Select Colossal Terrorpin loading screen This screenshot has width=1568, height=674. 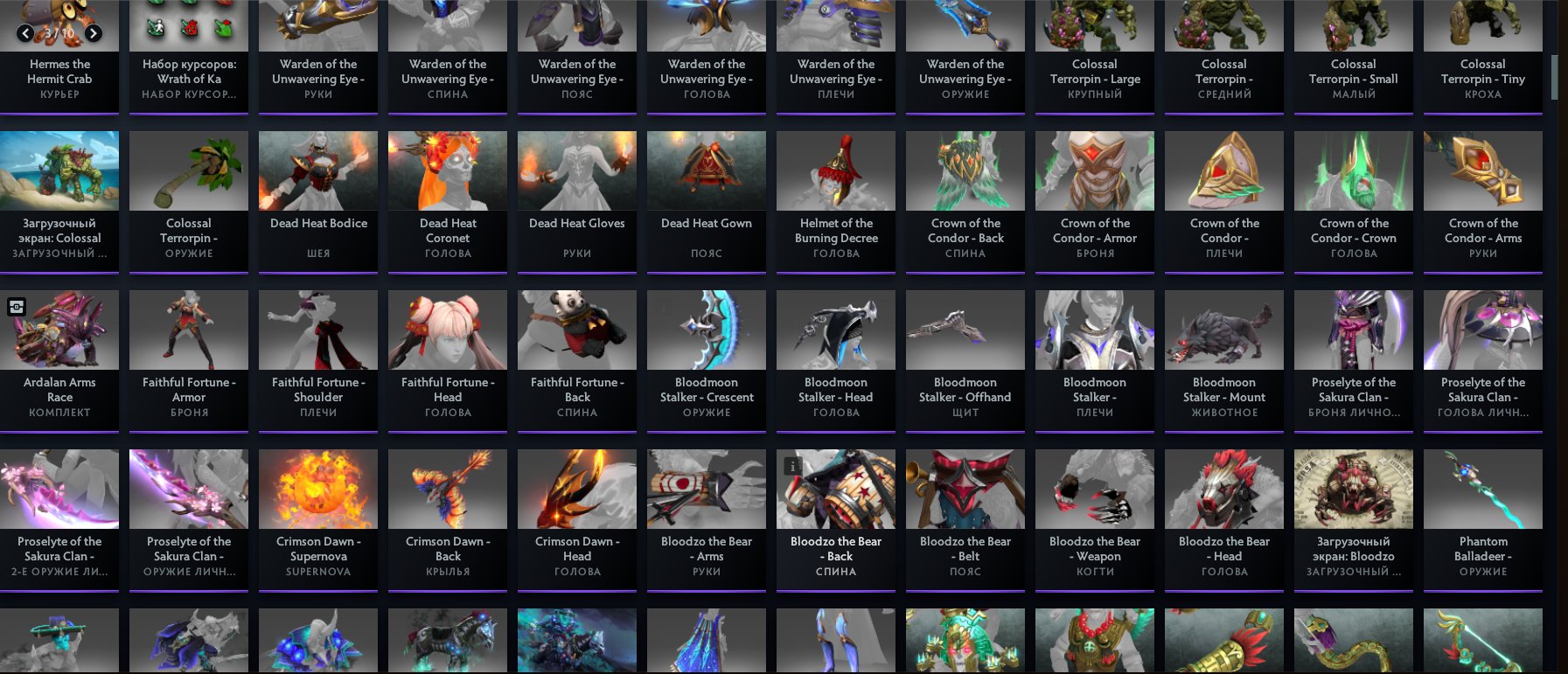point(59,202)
